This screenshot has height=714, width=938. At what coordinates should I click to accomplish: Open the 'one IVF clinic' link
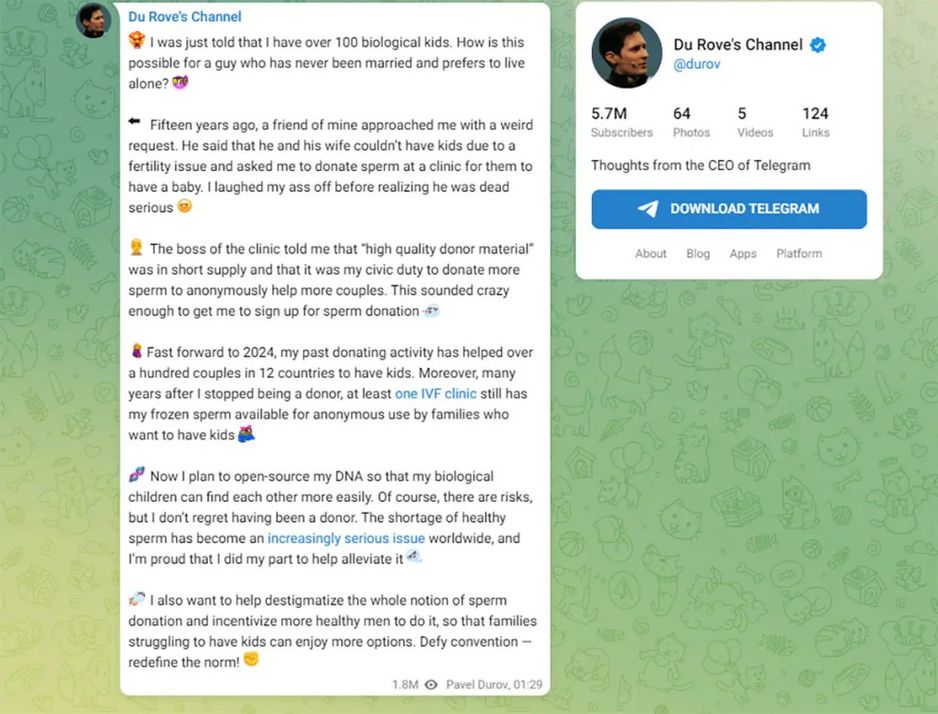pos(435,394)
